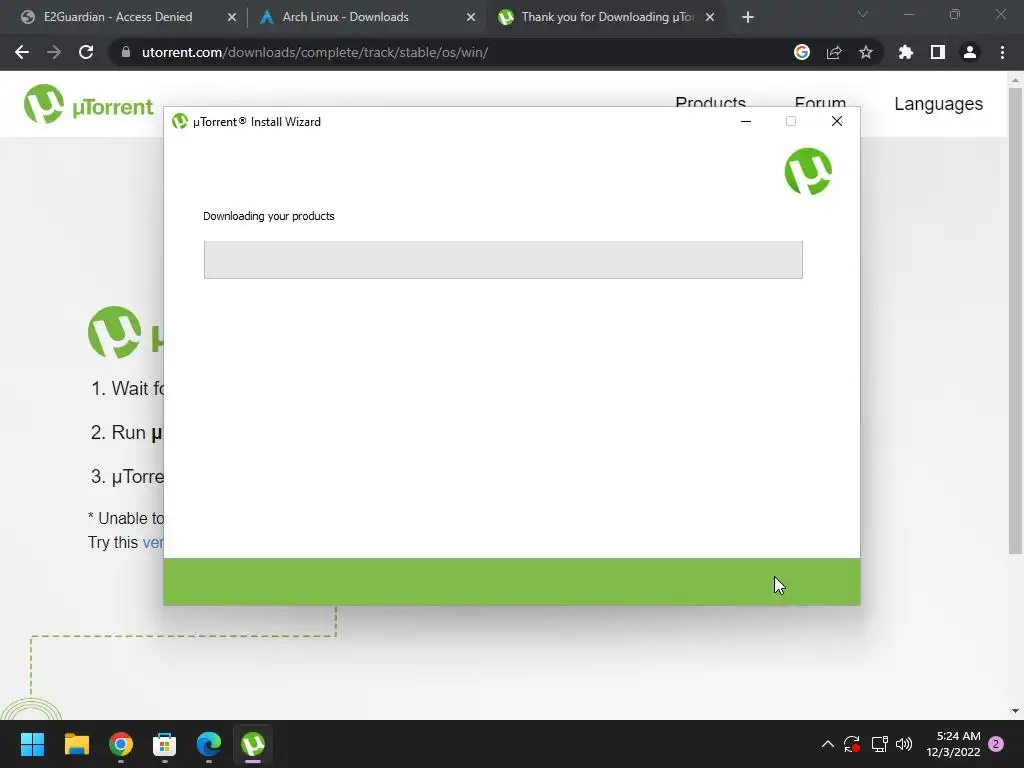The height and width of the screenshot is (768, 1024).
Task: Reload the utorrent.com page
Action: pyautogui.click(x=86, y=52)
